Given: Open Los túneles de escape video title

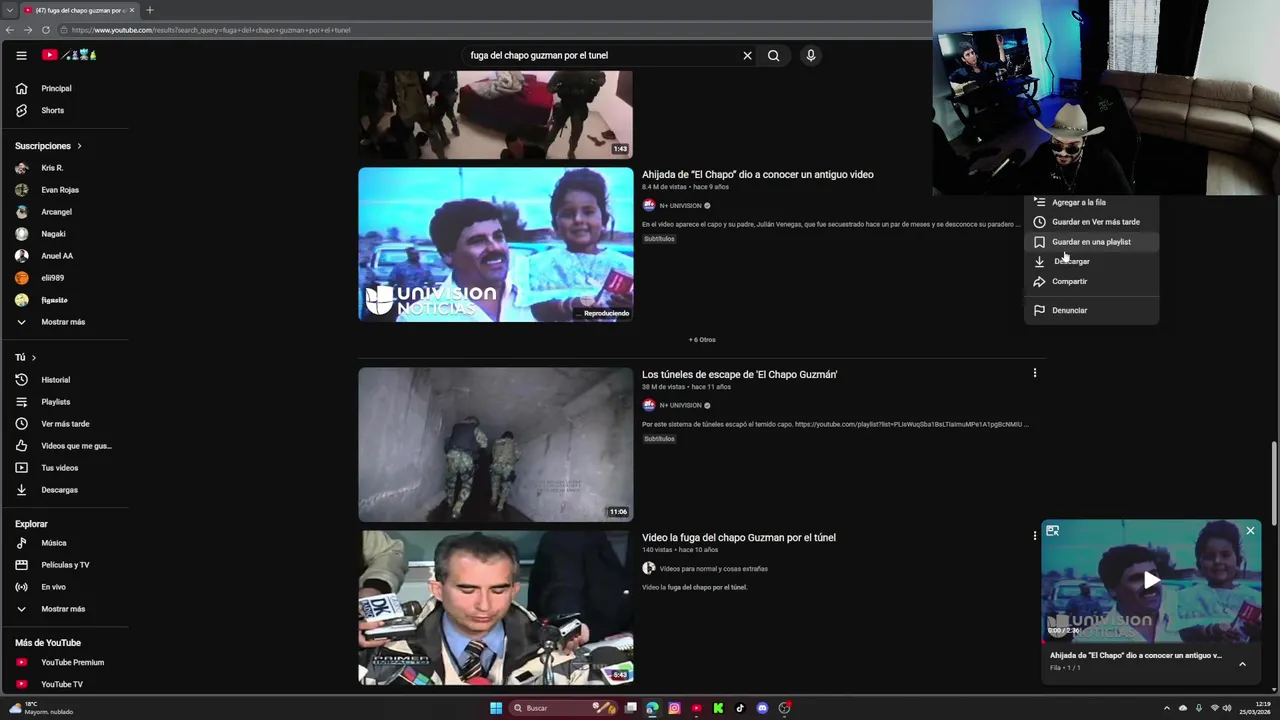Looking at the screenshot, I should click(x=740, y=374).
